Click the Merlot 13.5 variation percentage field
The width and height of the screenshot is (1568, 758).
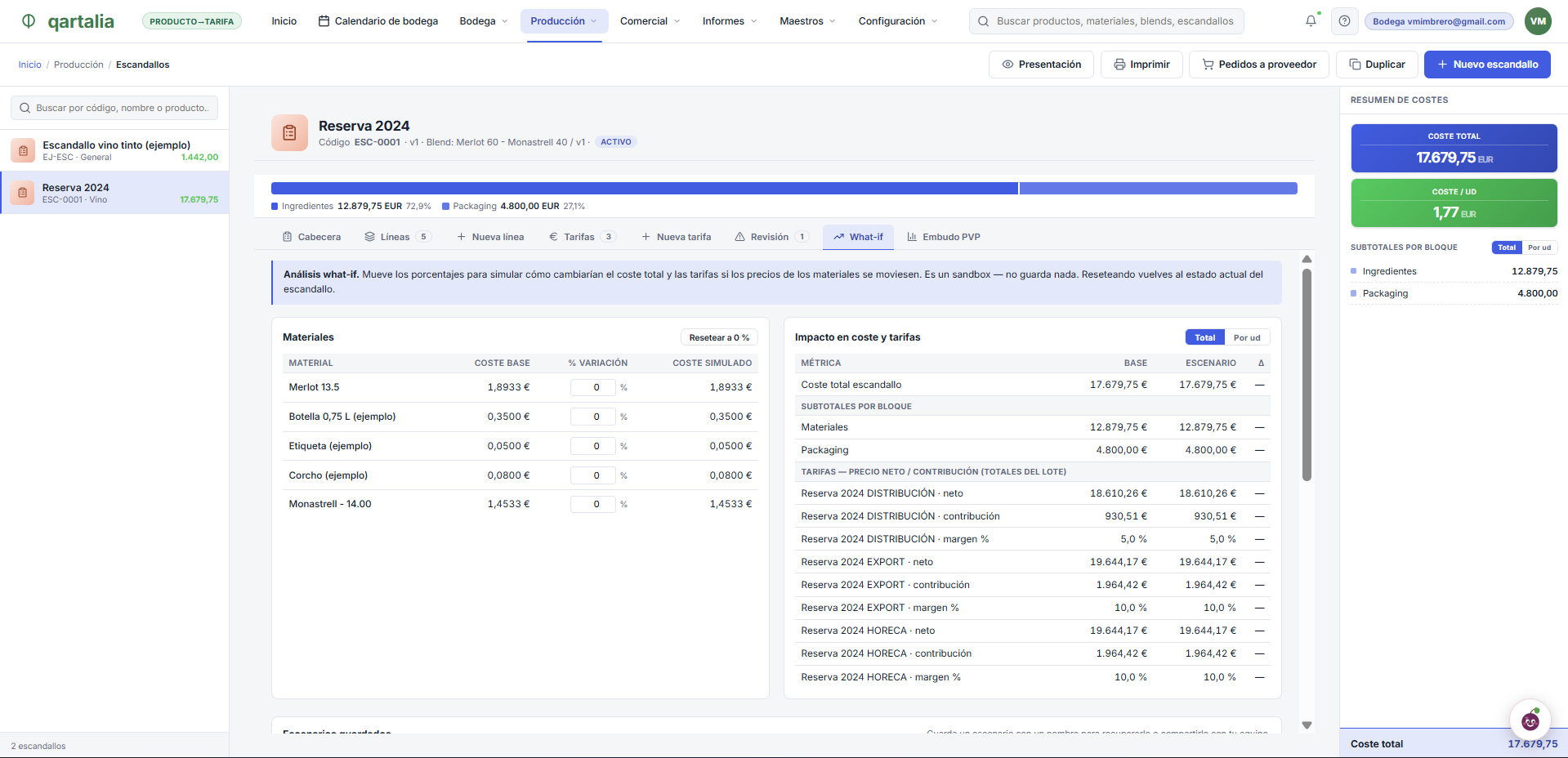click(x=593, y=387)
